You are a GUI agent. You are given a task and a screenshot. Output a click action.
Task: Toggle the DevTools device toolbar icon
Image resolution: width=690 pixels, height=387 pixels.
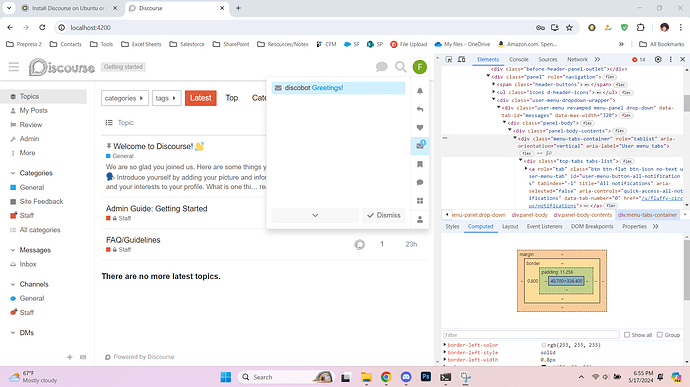pos(462,59)
